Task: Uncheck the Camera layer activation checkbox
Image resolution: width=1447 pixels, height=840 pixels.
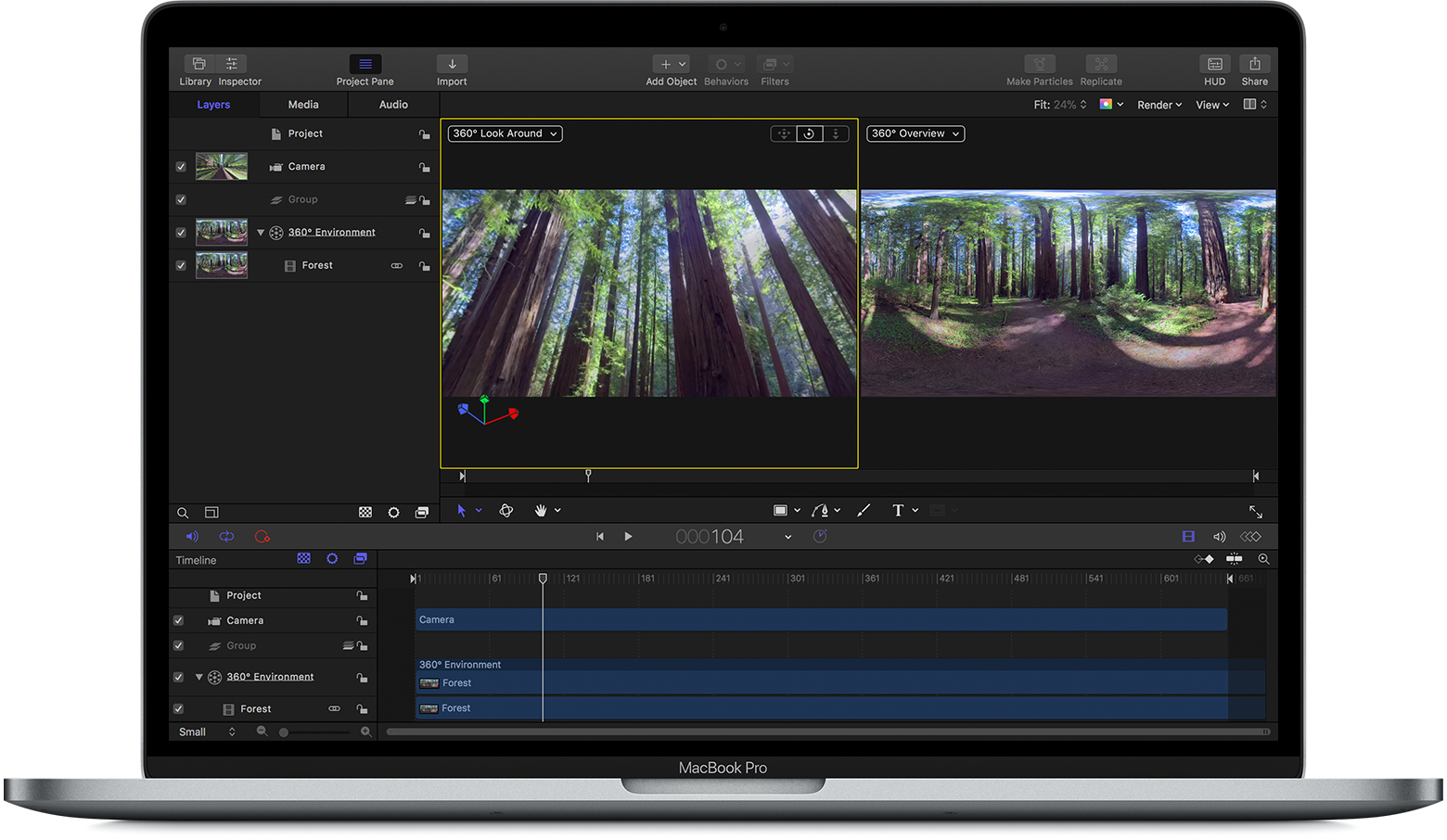Action: tap(180, 167)
